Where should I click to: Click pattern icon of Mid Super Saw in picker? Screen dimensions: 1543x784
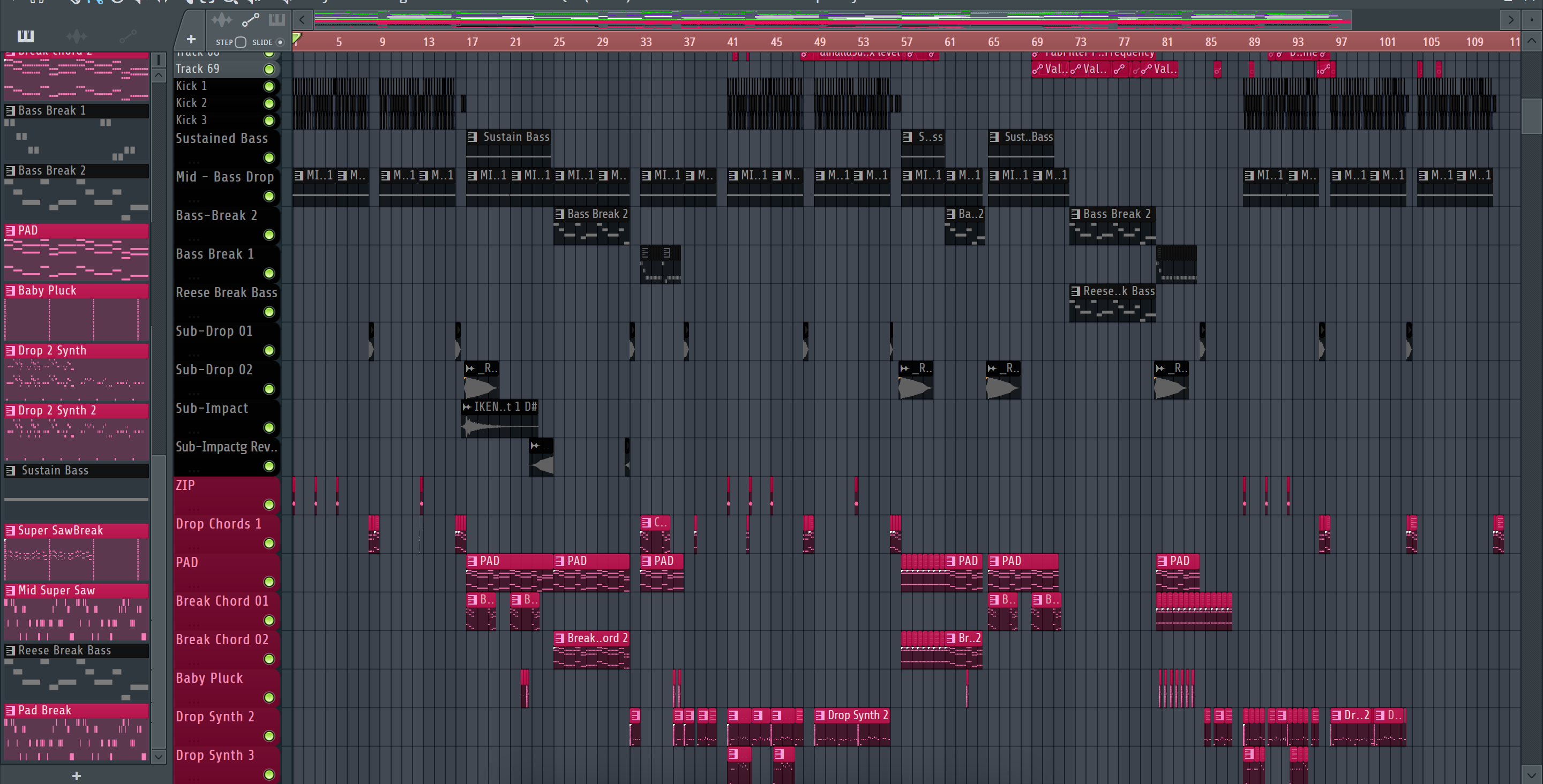pyautogui.click(x=10, y=591)
